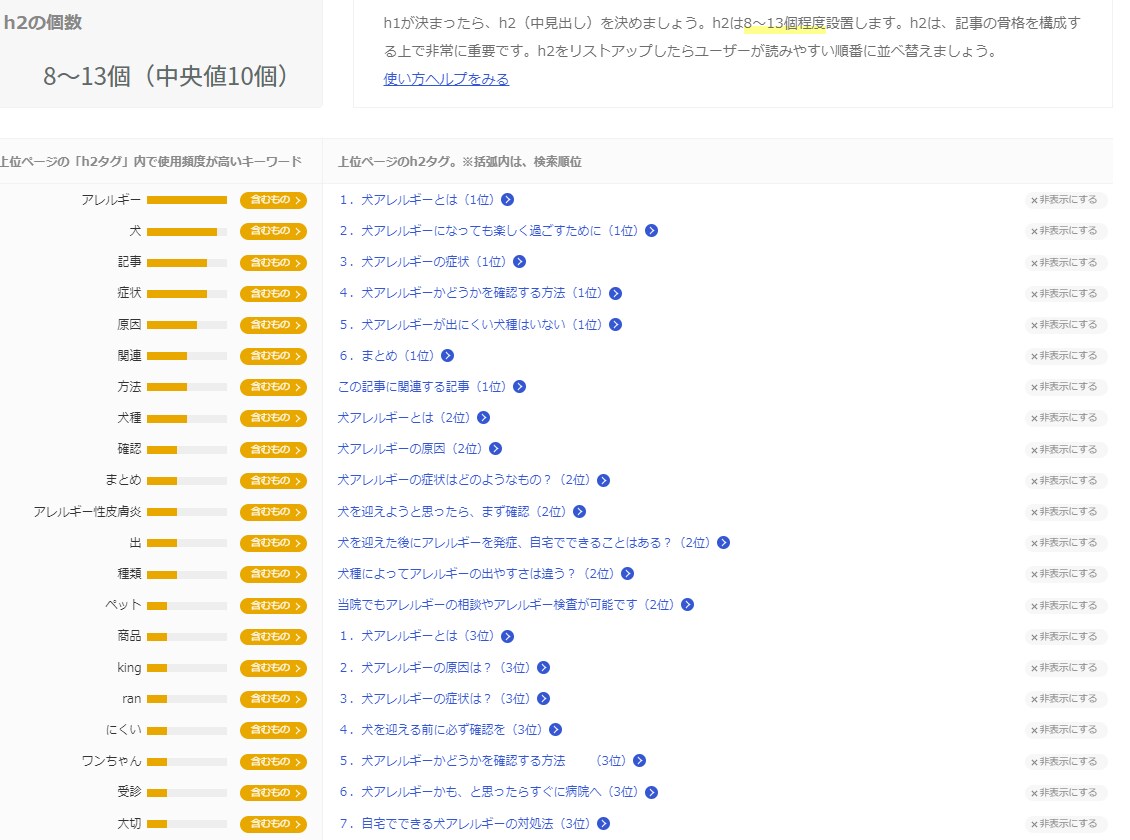This screenshot has height=840, width=1130.
Task: Click 含むもの button for 方法 keyword
Action: click(274, 387)
